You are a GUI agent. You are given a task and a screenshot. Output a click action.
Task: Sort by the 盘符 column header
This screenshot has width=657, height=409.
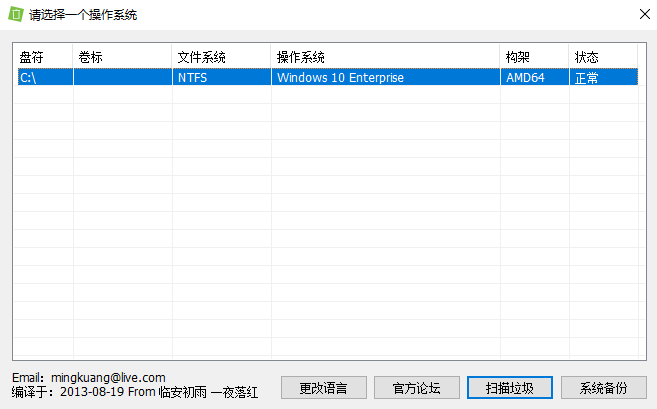[x=43, y=57]
